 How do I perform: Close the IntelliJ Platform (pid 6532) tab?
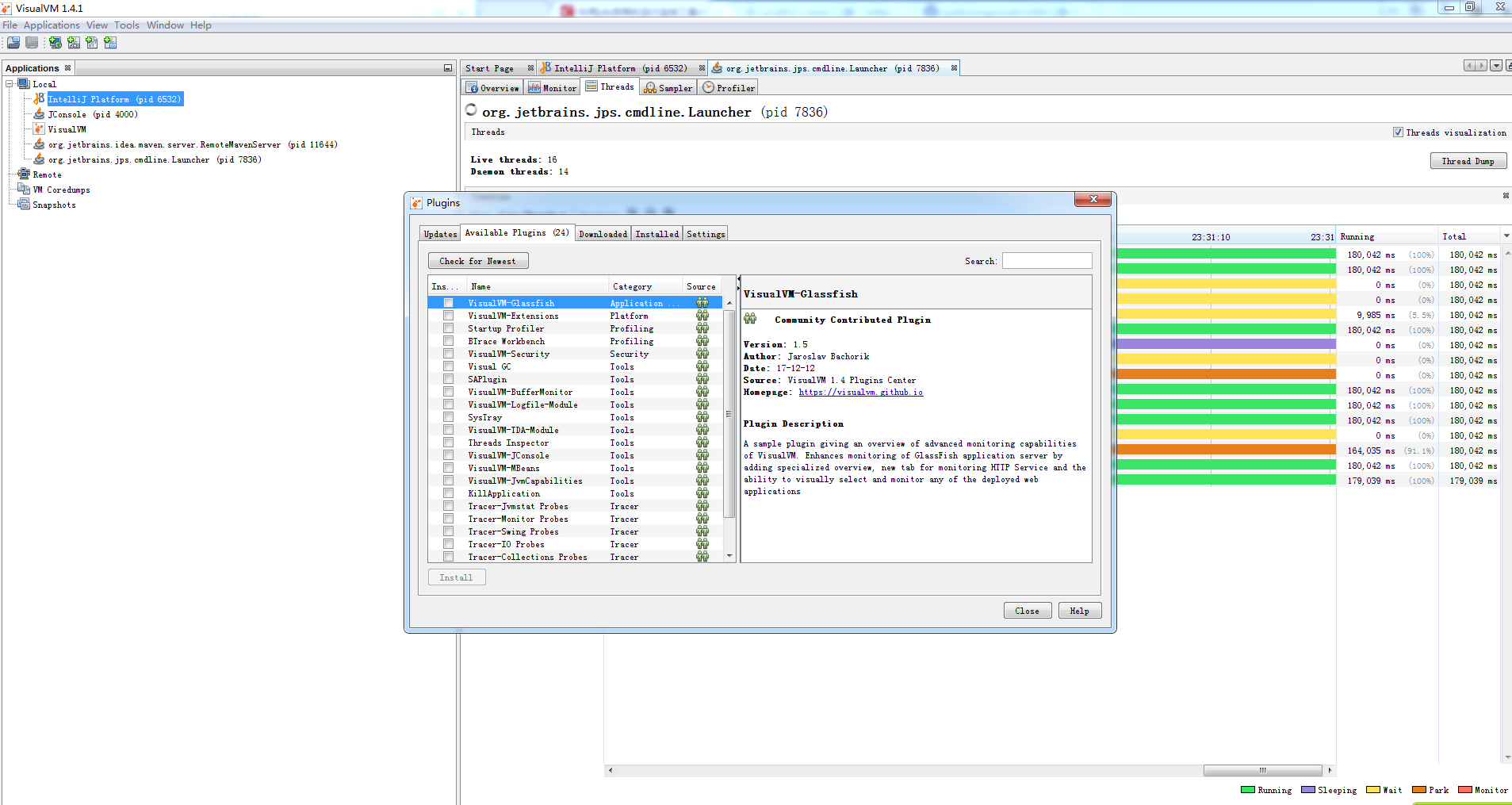[702, 68]
